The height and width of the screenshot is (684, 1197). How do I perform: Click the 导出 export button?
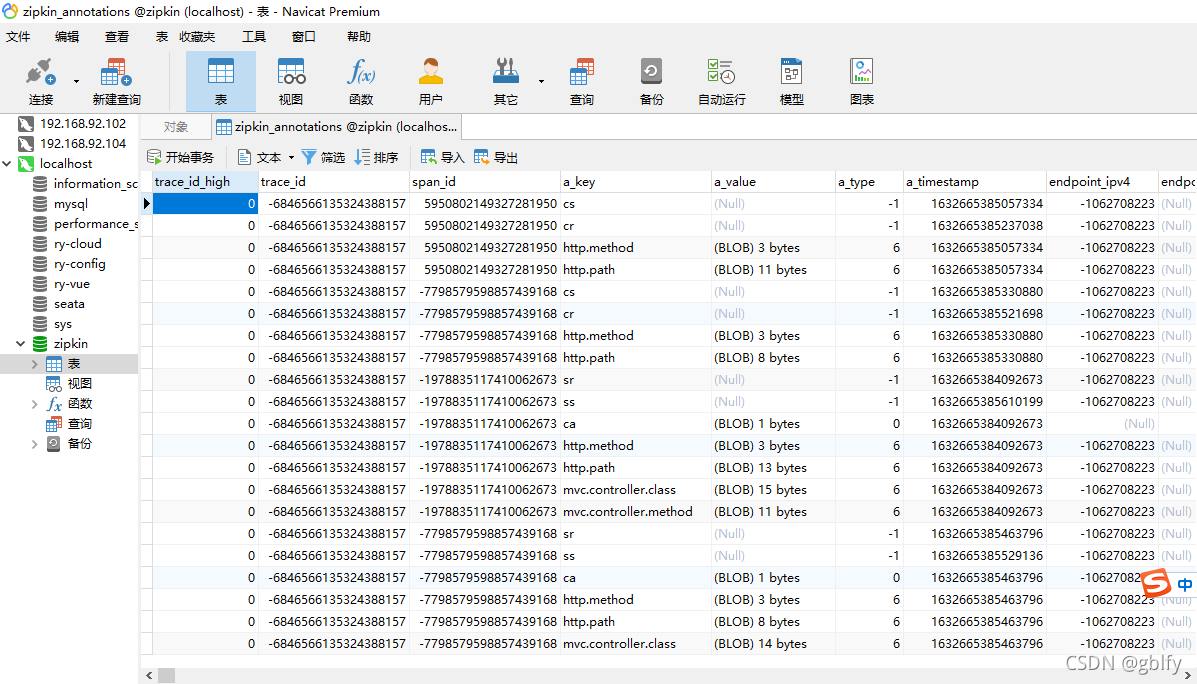pyautogui.click(x=496, y=157)
